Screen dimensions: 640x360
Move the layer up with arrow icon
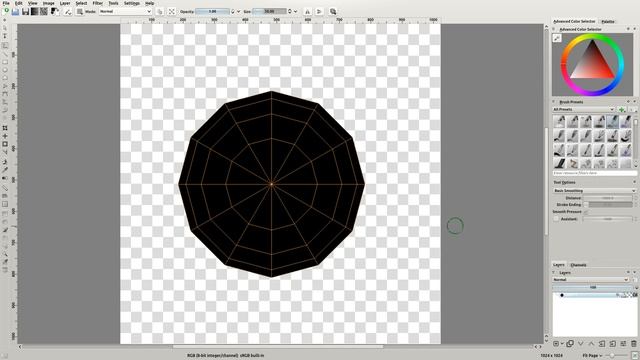coord(591,344)
